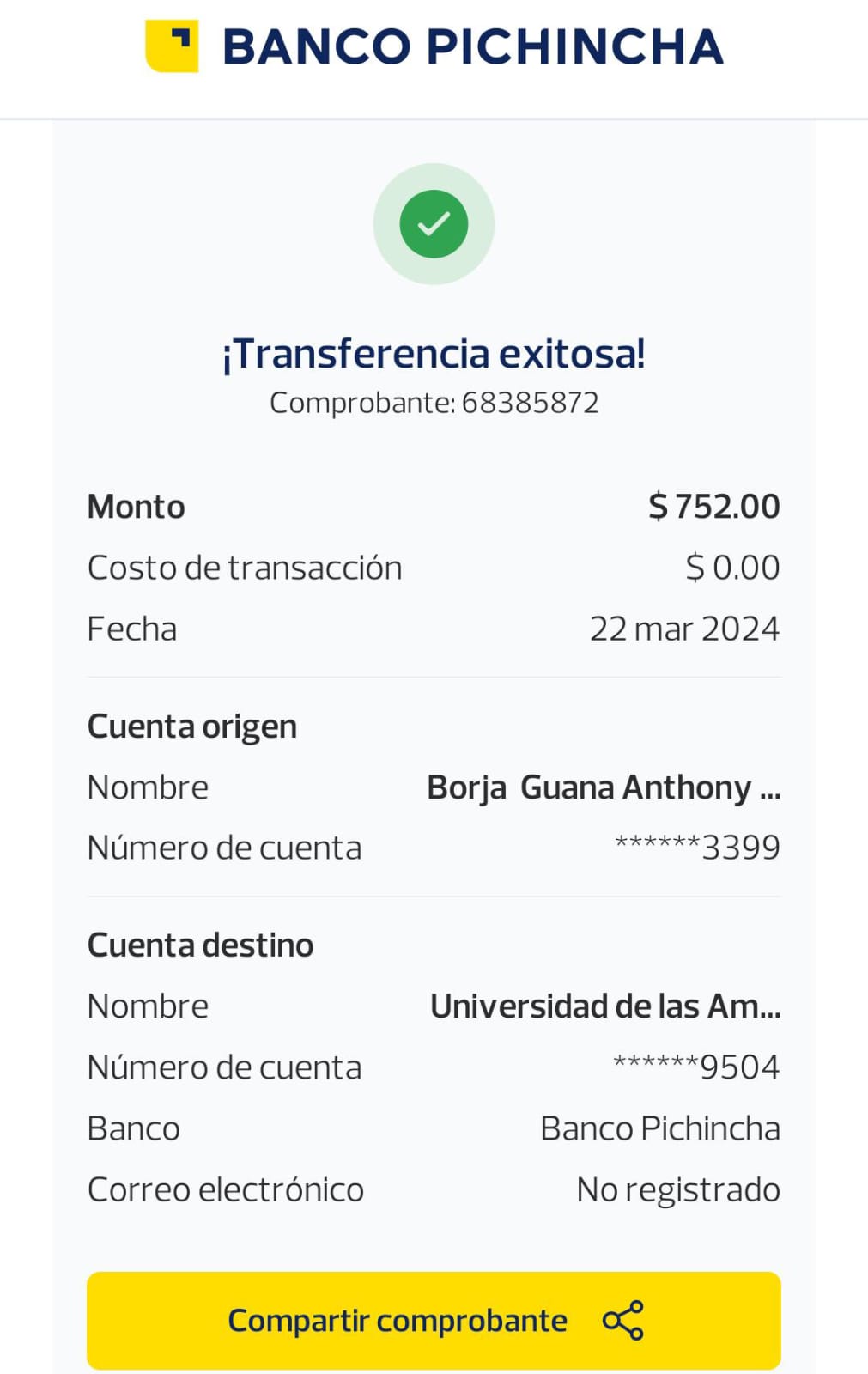
Task: Click the green success checkmark icon
Action: point(434,224)
